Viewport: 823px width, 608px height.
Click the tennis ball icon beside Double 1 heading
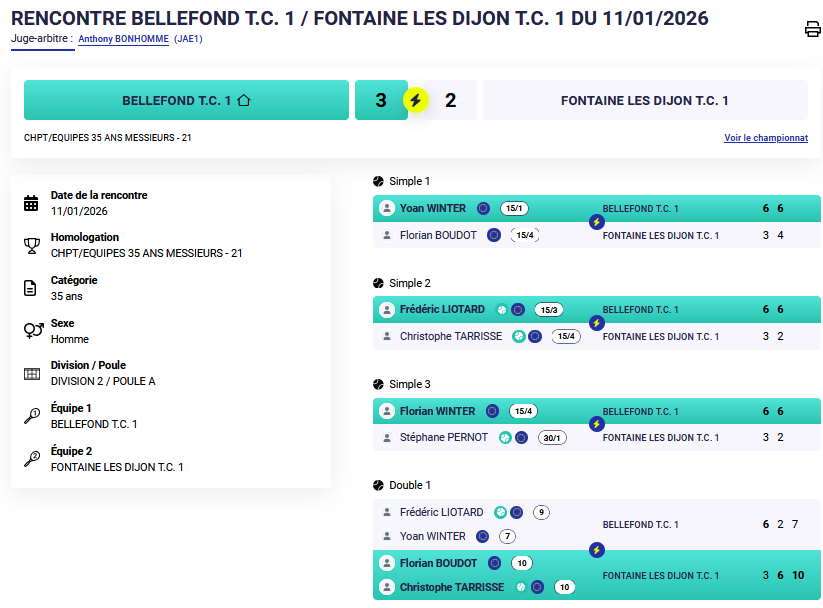(379, 485)
